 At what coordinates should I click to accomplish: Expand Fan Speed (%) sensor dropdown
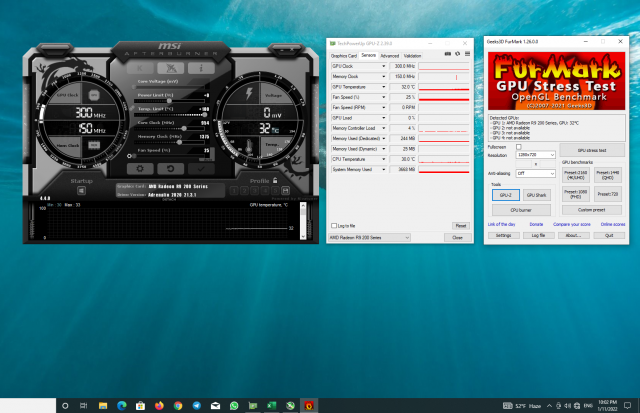383,97
